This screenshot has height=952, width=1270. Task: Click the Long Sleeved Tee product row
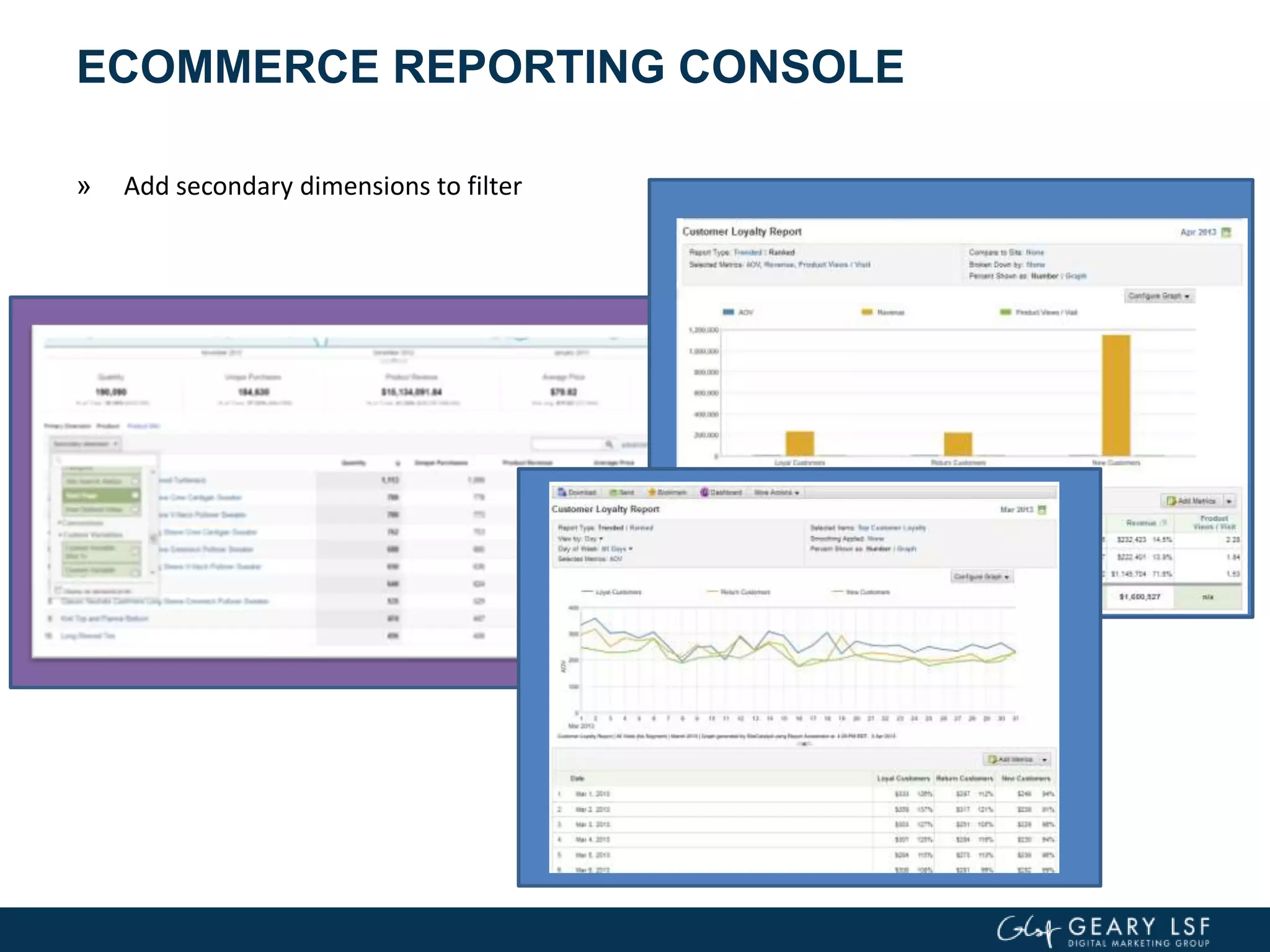pyautogui.click(x=87, y=636)
